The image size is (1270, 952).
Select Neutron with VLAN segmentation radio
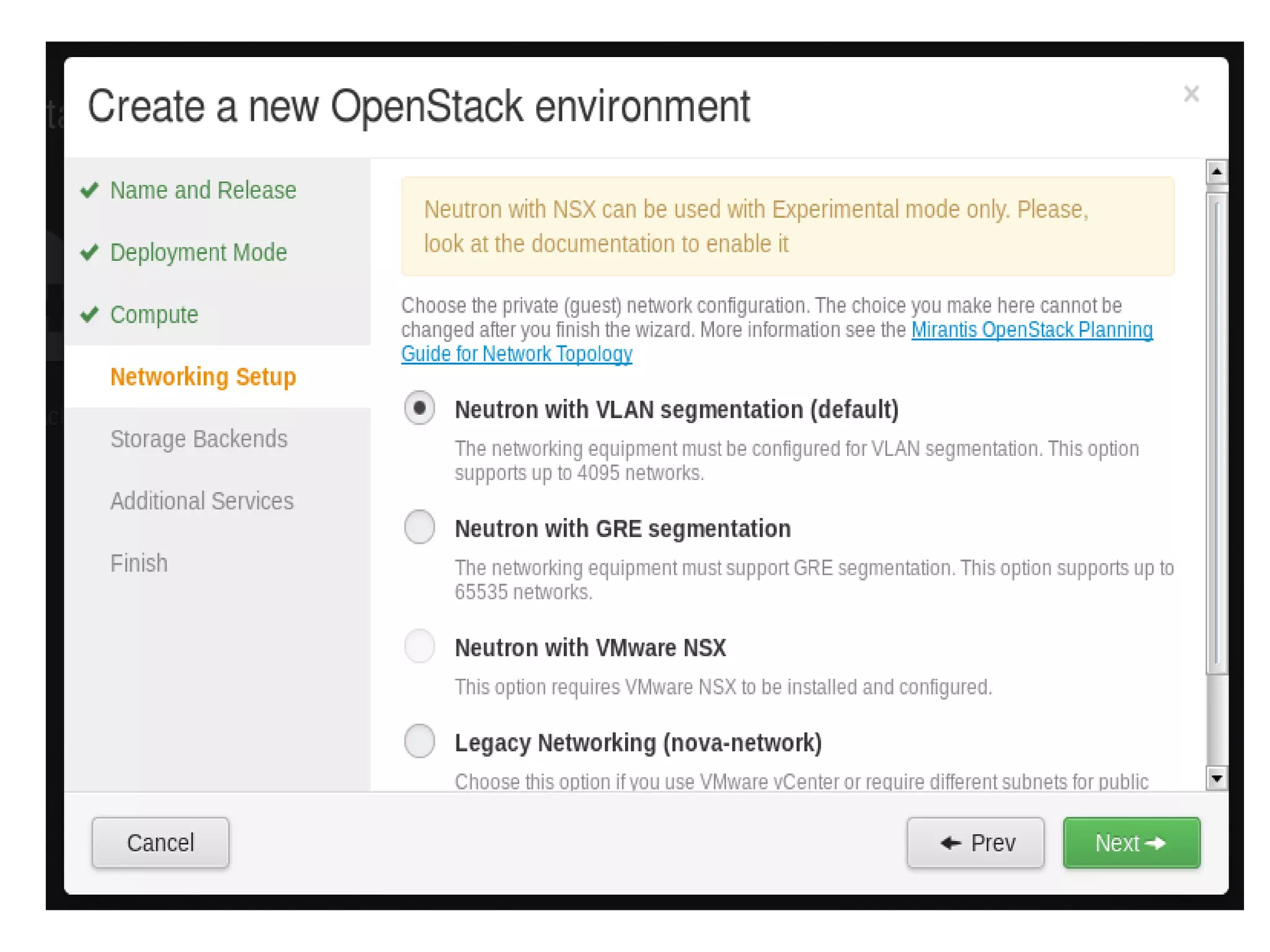pyautogui.click(x=419, y=408)
